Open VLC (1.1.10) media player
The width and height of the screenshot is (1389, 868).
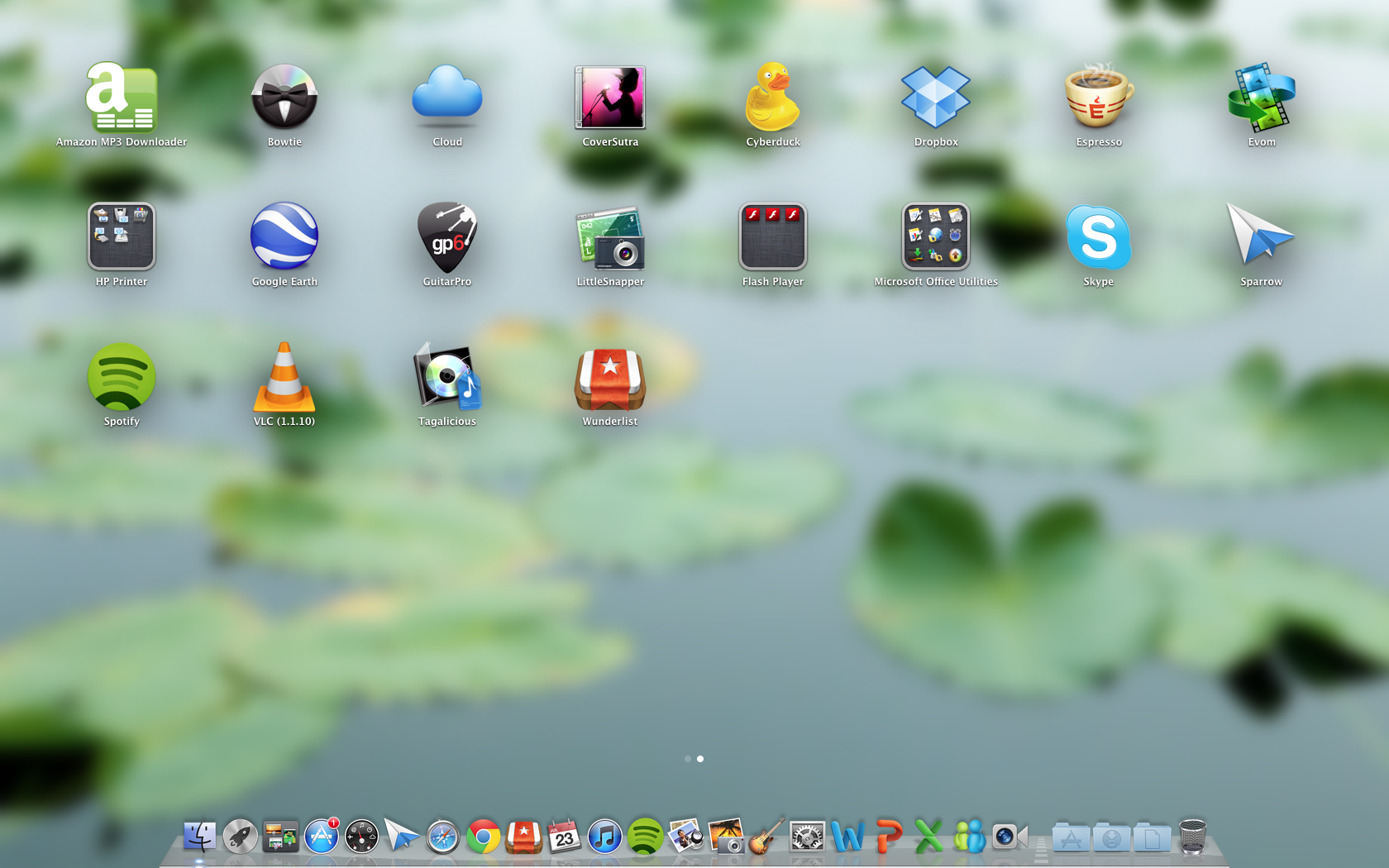(x=284, y=377)
